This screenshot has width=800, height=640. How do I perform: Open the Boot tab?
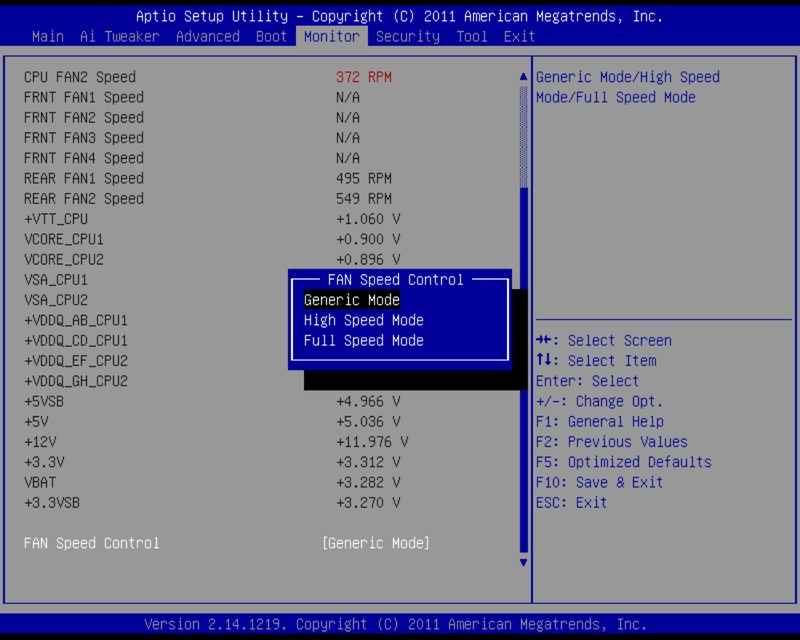click(x=272, y=36)
